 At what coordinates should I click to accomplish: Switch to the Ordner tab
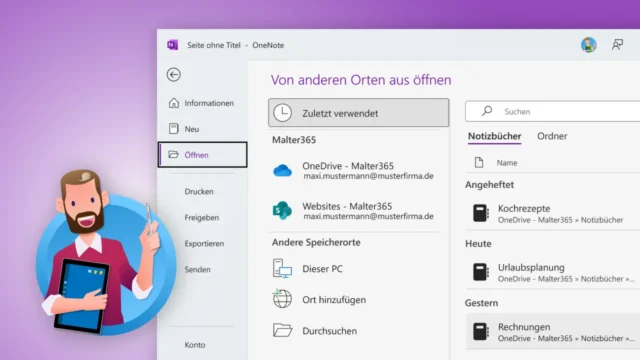pos(552,136)
